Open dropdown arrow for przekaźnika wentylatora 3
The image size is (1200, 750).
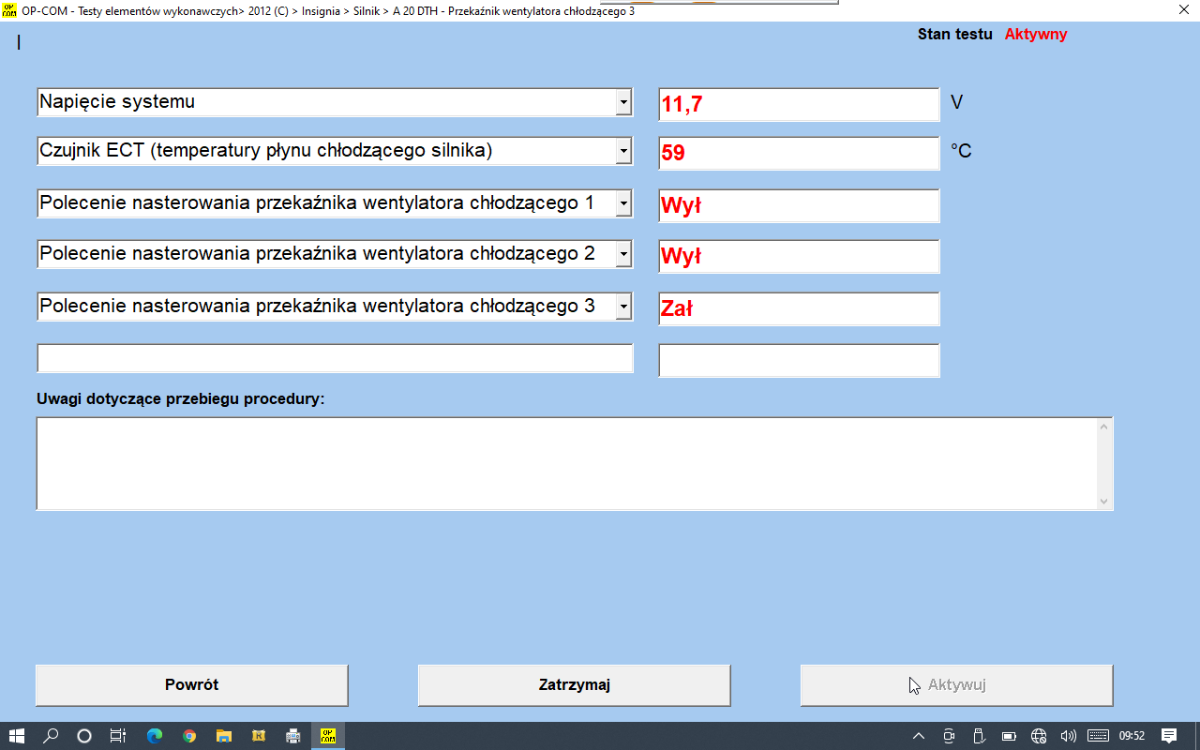(624, 306)
